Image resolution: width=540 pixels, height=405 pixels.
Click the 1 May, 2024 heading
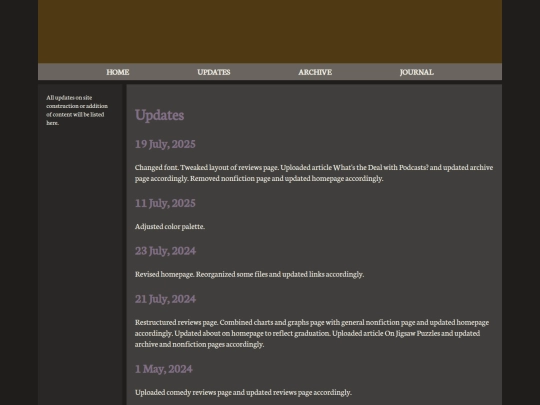point(164,369)
